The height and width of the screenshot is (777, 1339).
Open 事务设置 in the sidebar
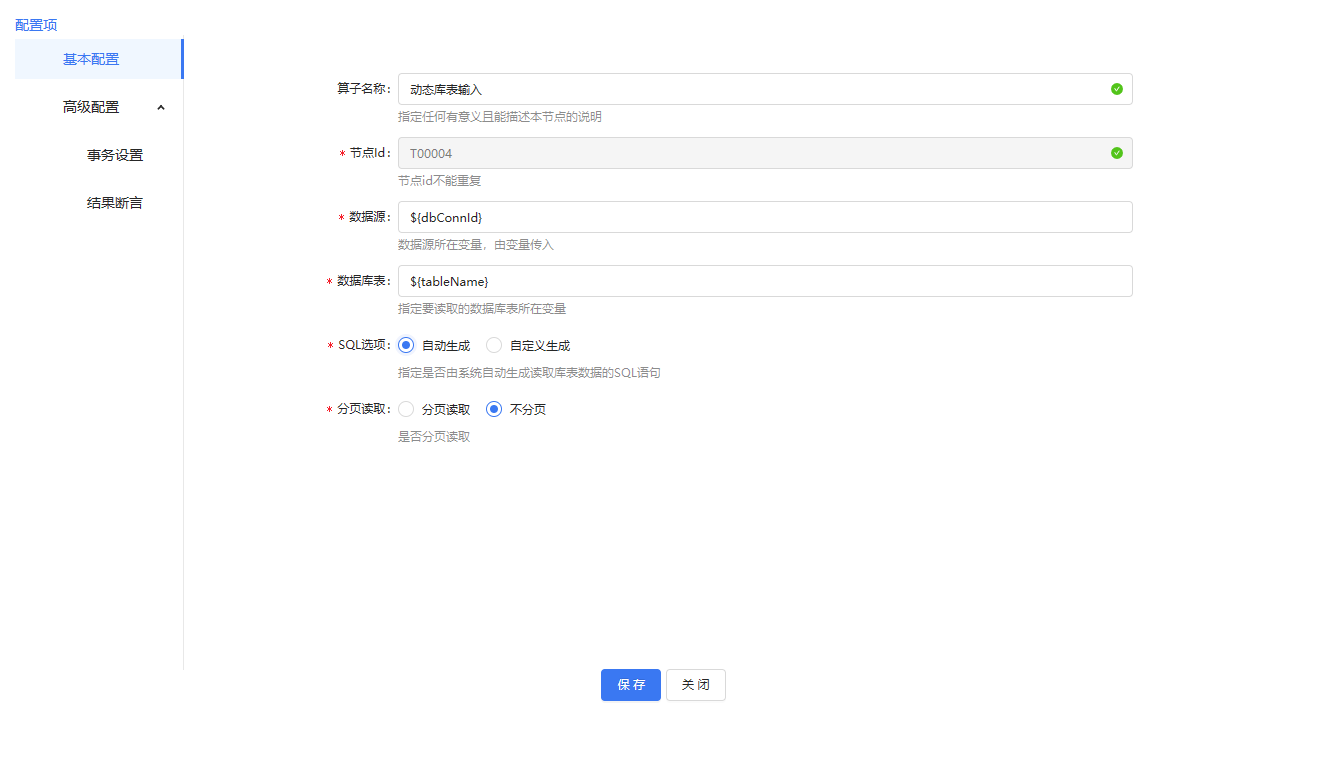coord(115,155)
